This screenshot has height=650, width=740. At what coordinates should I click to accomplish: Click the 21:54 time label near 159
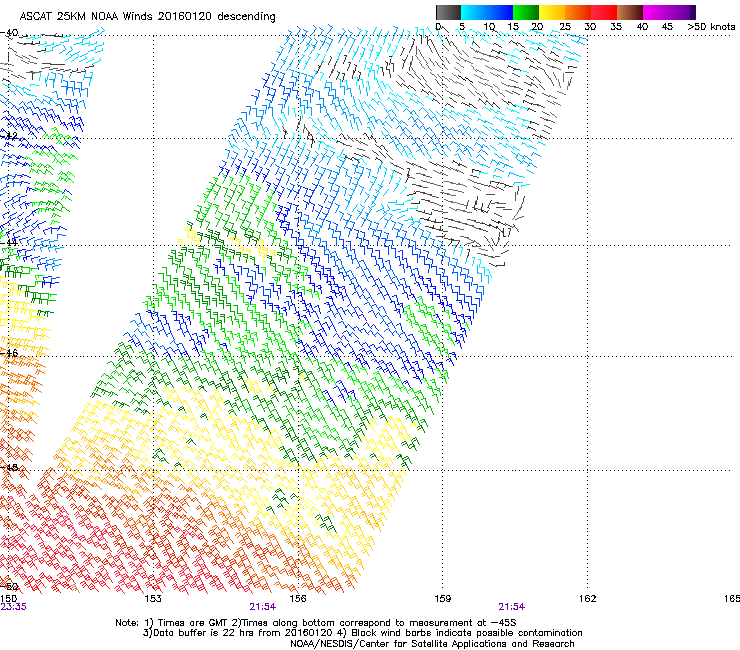point(512,607)
